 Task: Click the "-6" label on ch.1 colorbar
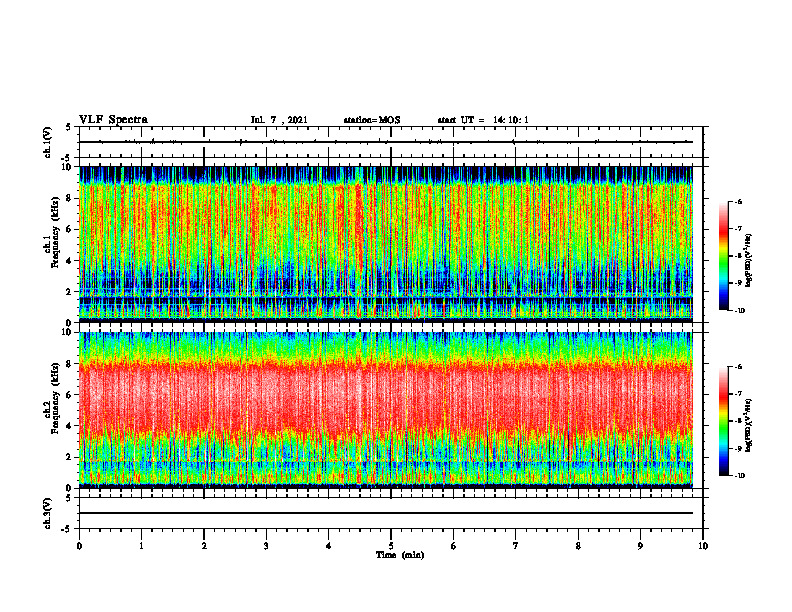[738, 201]
